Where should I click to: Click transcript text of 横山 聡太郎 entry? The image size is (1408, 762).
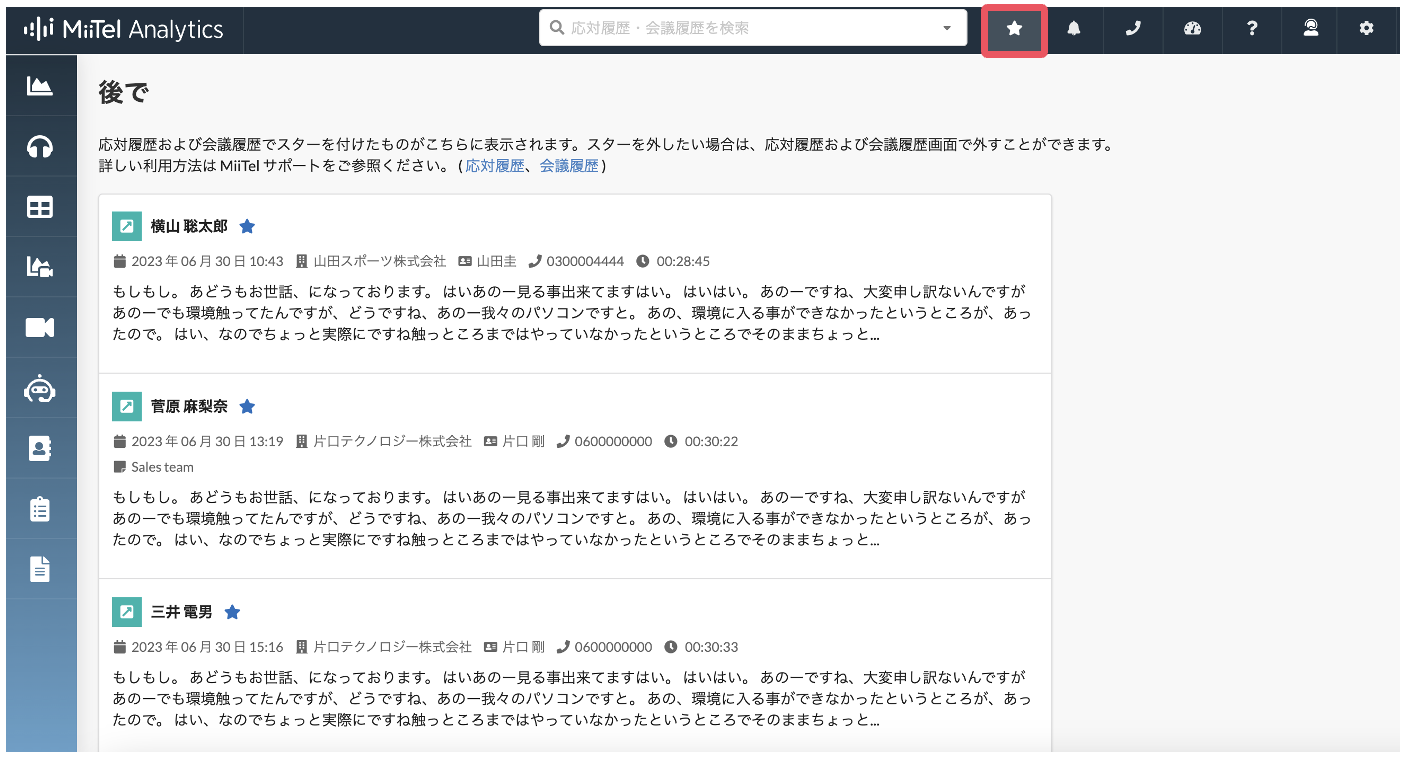[x=572, y=313]
